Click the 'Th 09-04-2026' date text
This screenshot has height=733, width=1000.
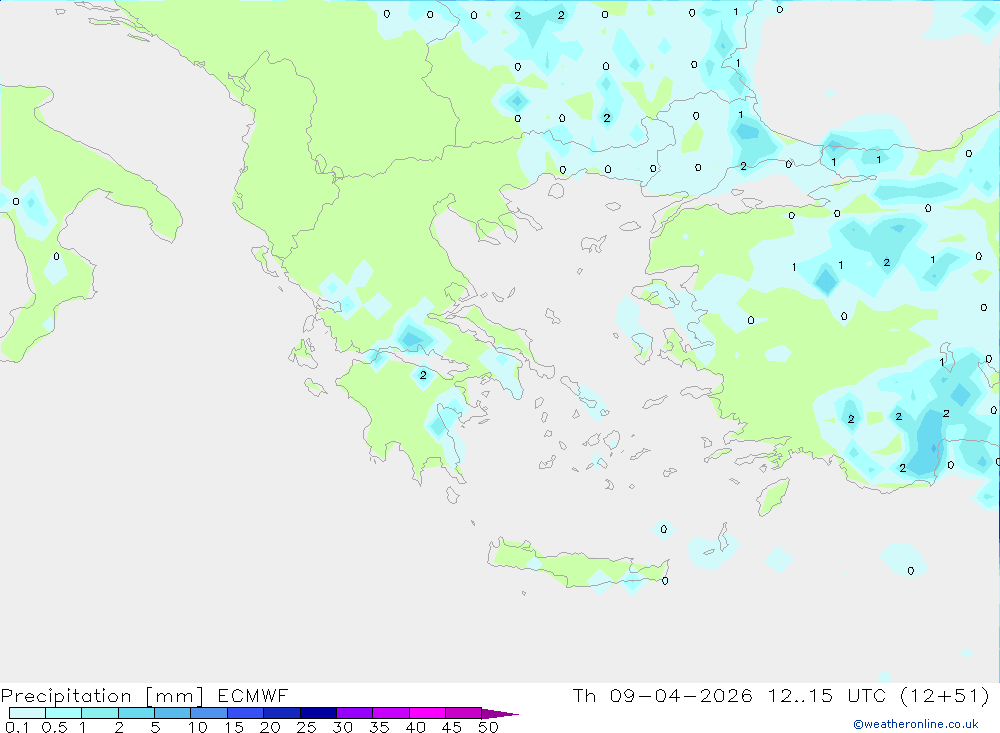pyautogui.click(x=663, y=695)
